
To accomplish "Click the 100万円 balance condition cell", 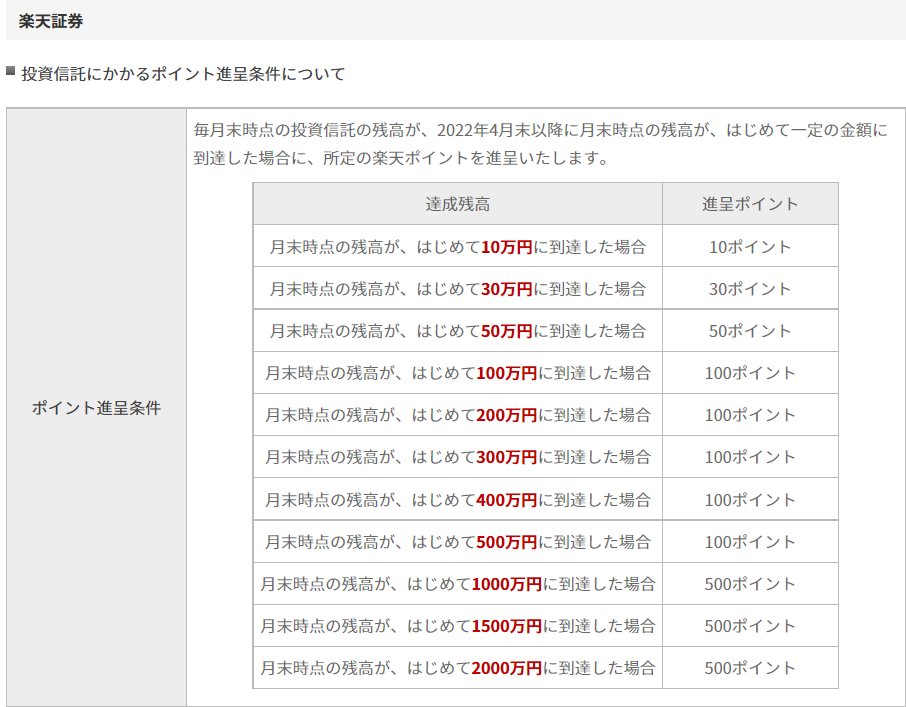I will pos(458,373).
